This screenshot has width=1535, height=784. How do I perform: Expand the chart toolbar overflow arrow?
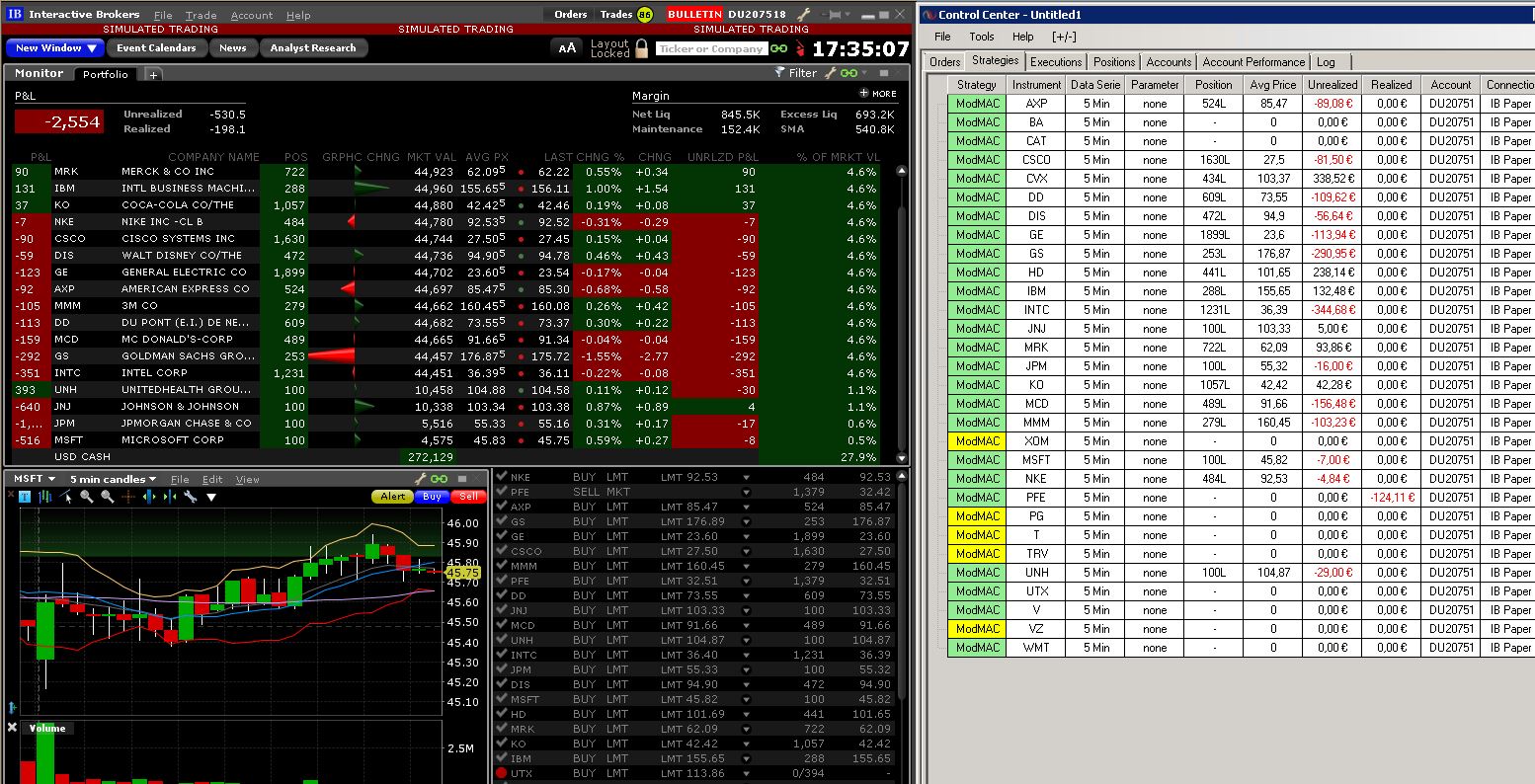click(x=210, y=497)
